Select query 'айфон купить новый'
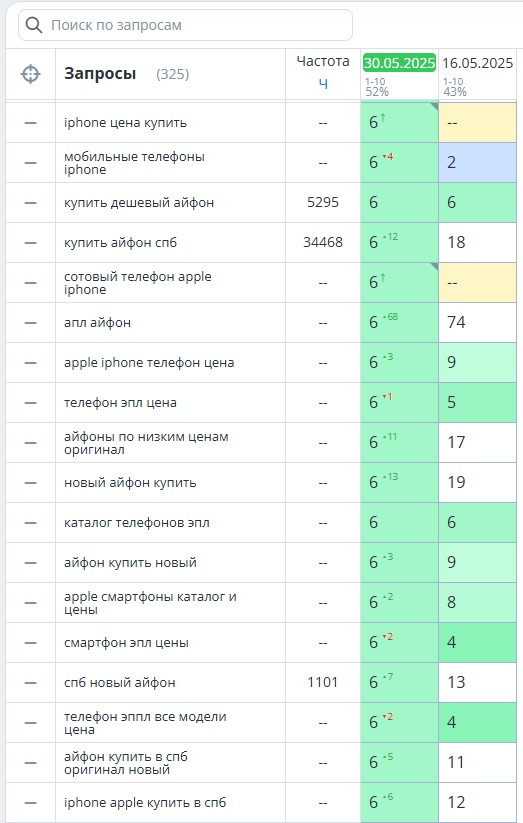This screenshot has width=523, height=823. click(x=130, y=563)
